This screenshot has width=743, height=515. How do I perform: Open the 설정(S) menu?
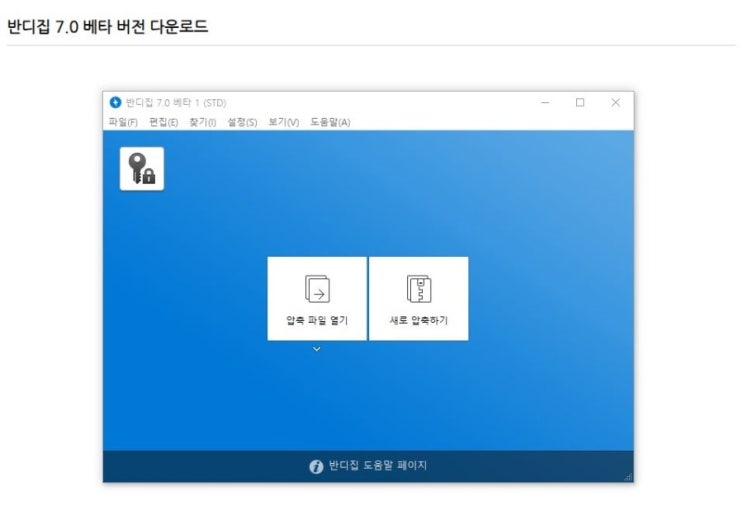242,122
